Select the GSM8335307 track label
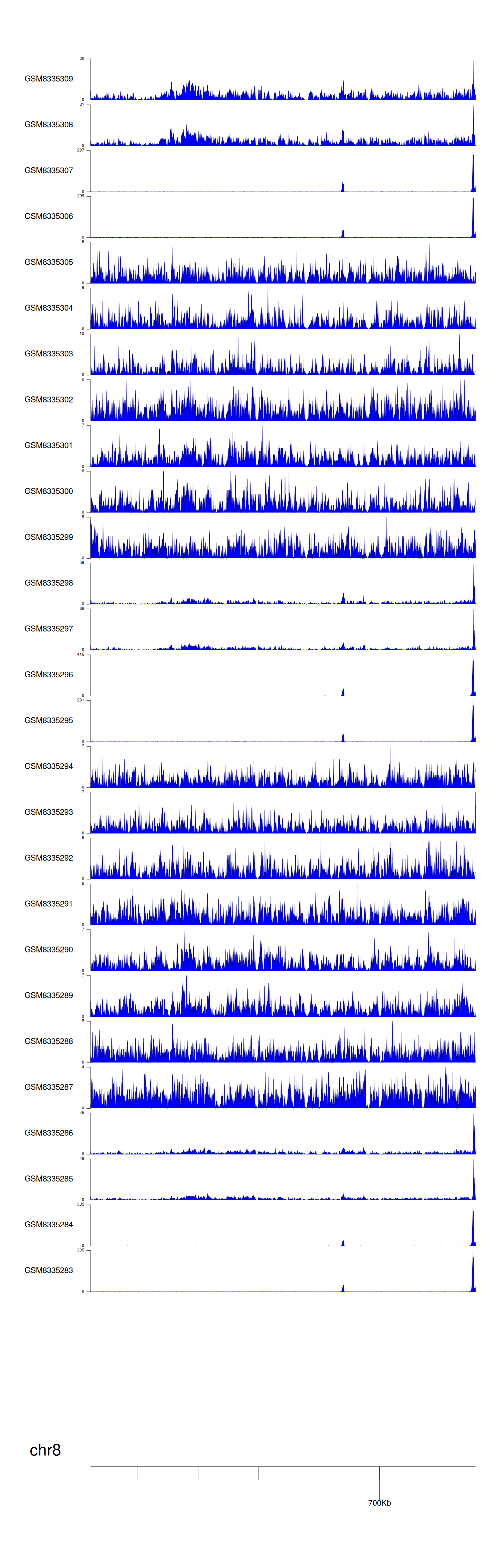This screenshot has width=501, height=1568. coord(49,171)
